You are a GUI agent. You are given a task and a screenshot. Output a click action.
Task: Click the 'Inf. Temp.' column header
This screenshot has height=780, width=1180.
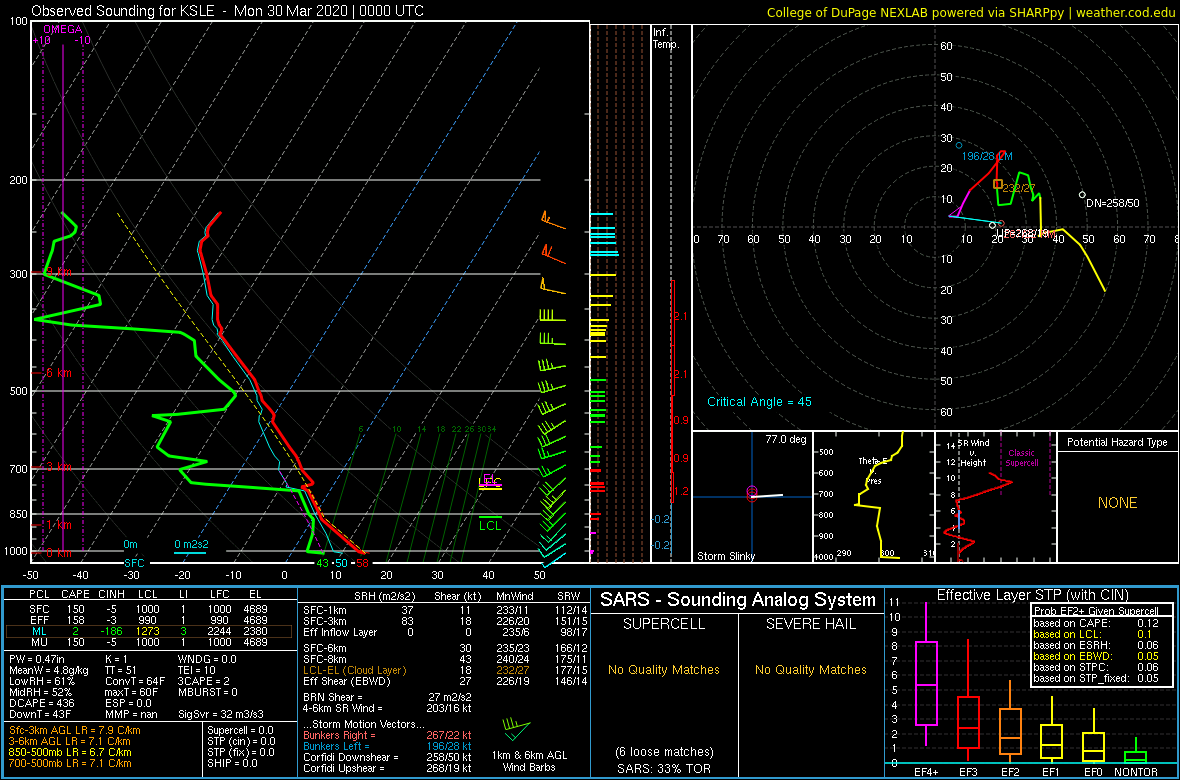tap(666, 38)
